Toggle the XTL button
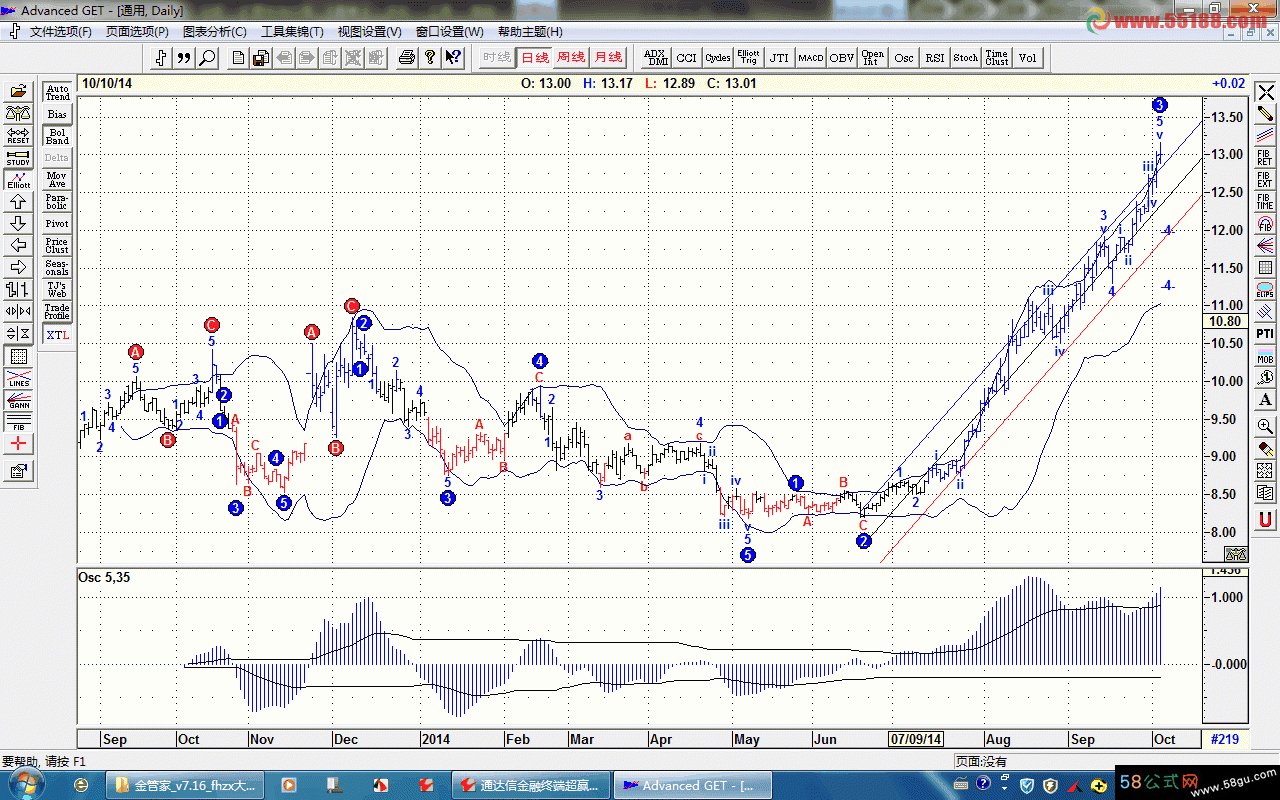This screenshot has width=1280, height=800. (x=57, y=335)
